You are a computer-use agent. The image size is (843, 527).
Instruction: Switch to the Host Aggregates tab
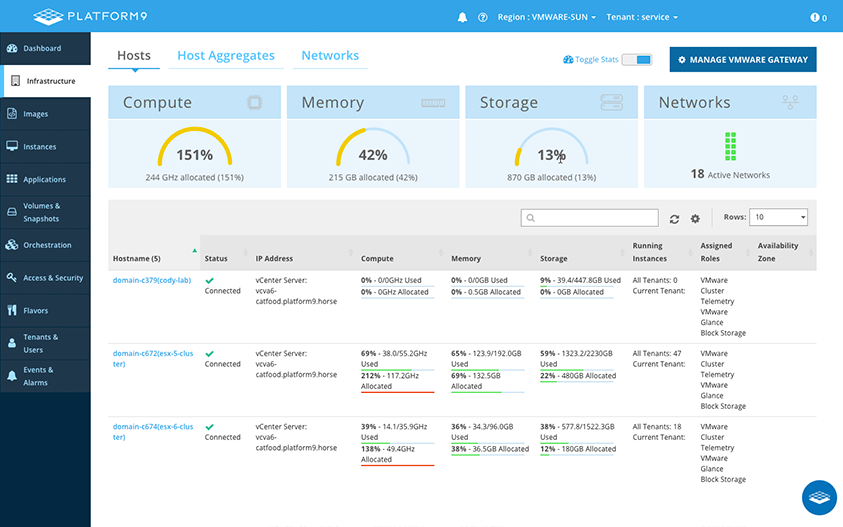tap(226, 56)
